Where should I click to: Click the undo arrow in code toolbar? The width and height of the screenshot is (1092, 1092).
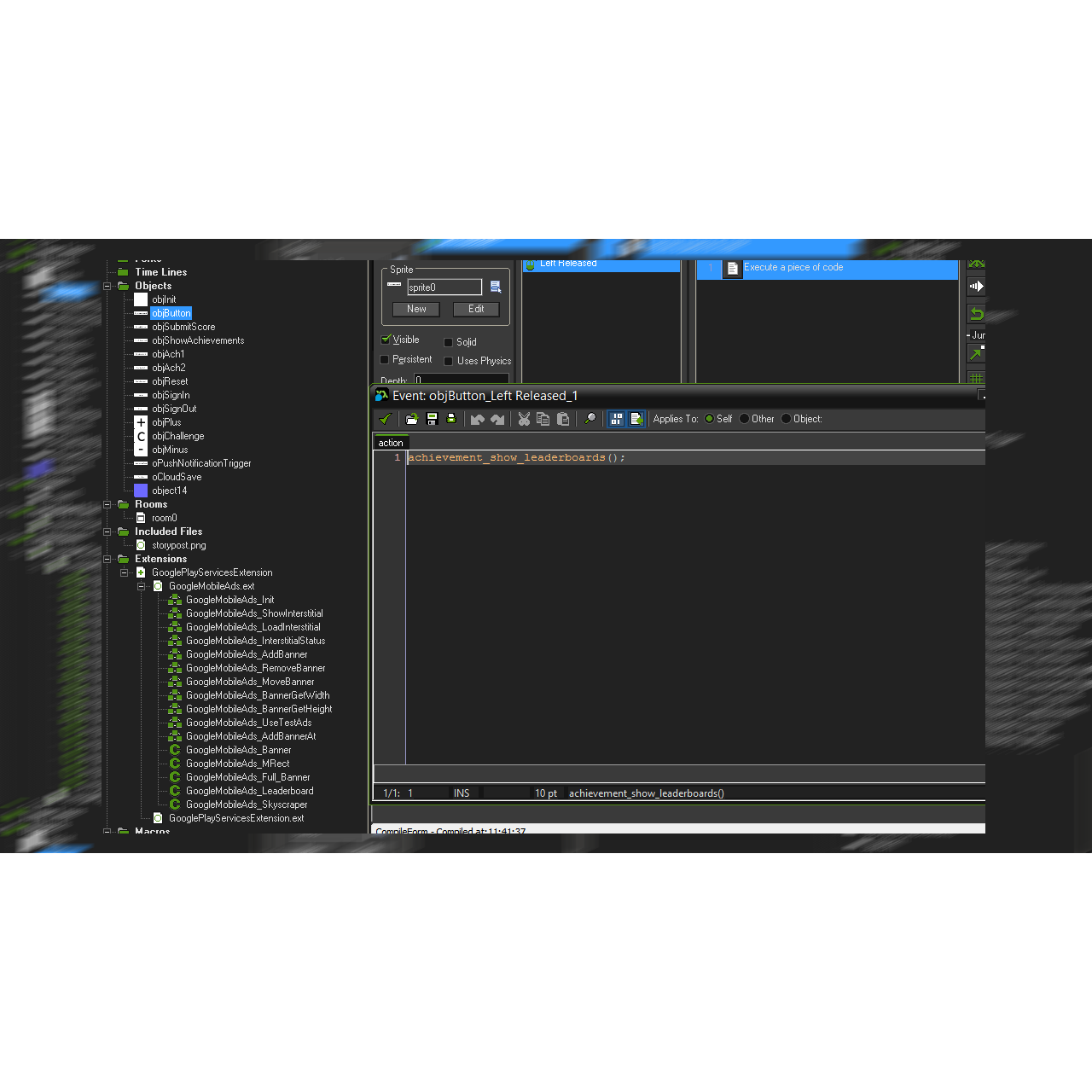(x=478, y=419)
